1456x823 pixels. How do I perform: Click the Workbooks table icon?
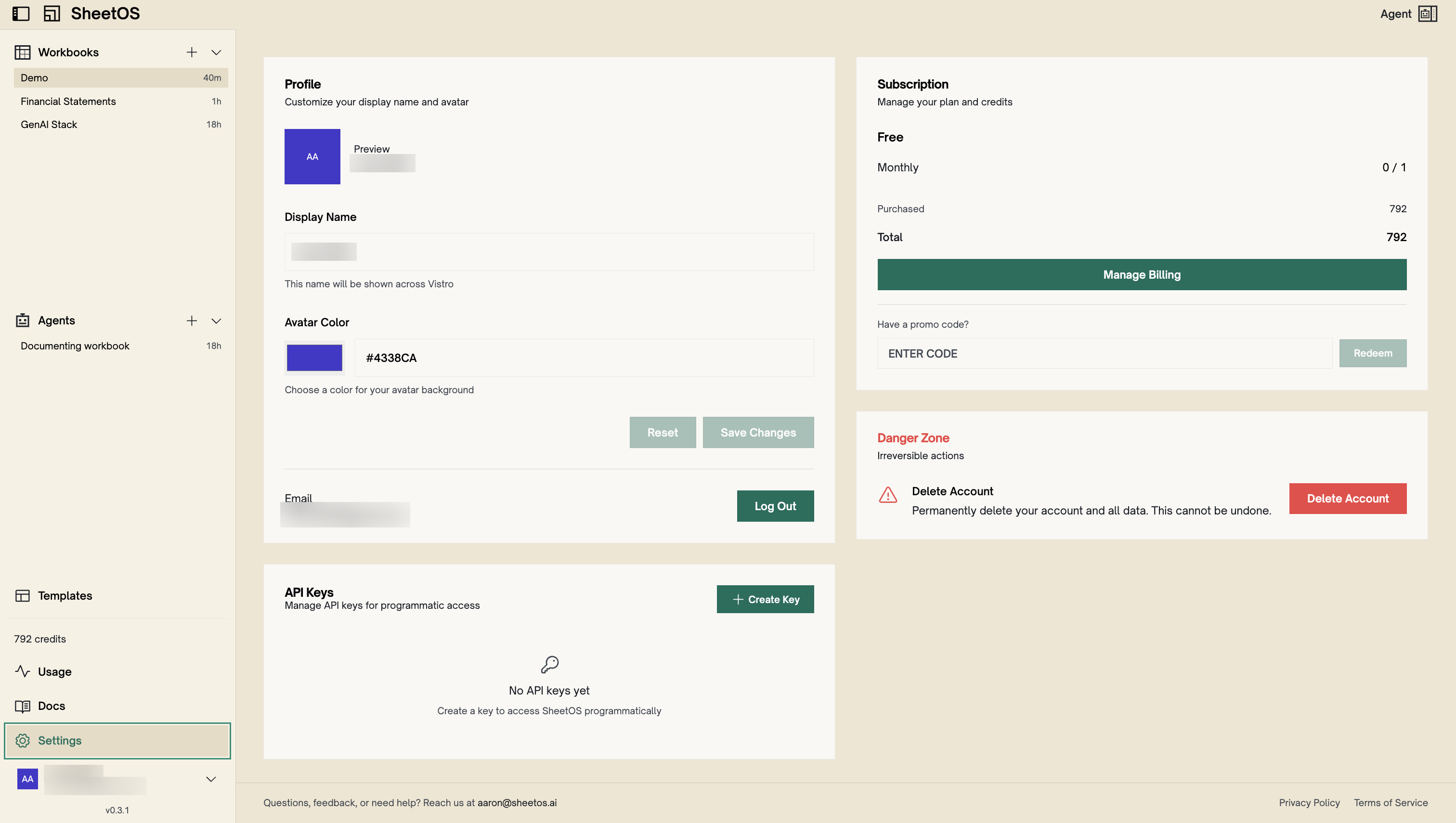click(23, 51)
